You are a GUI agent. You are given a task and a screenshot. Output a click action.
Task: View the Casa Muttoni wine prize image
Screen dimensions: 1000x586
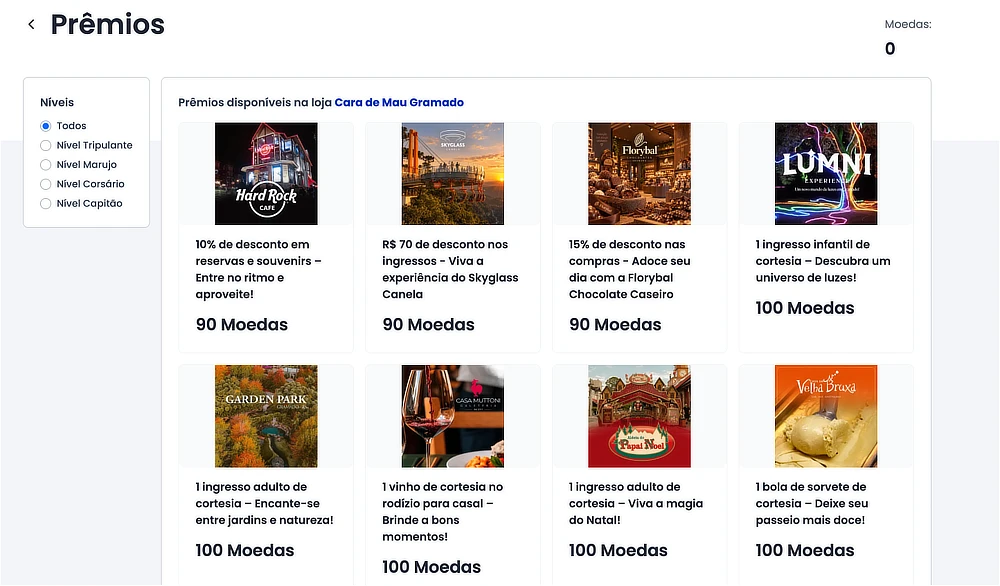(453, 416)
